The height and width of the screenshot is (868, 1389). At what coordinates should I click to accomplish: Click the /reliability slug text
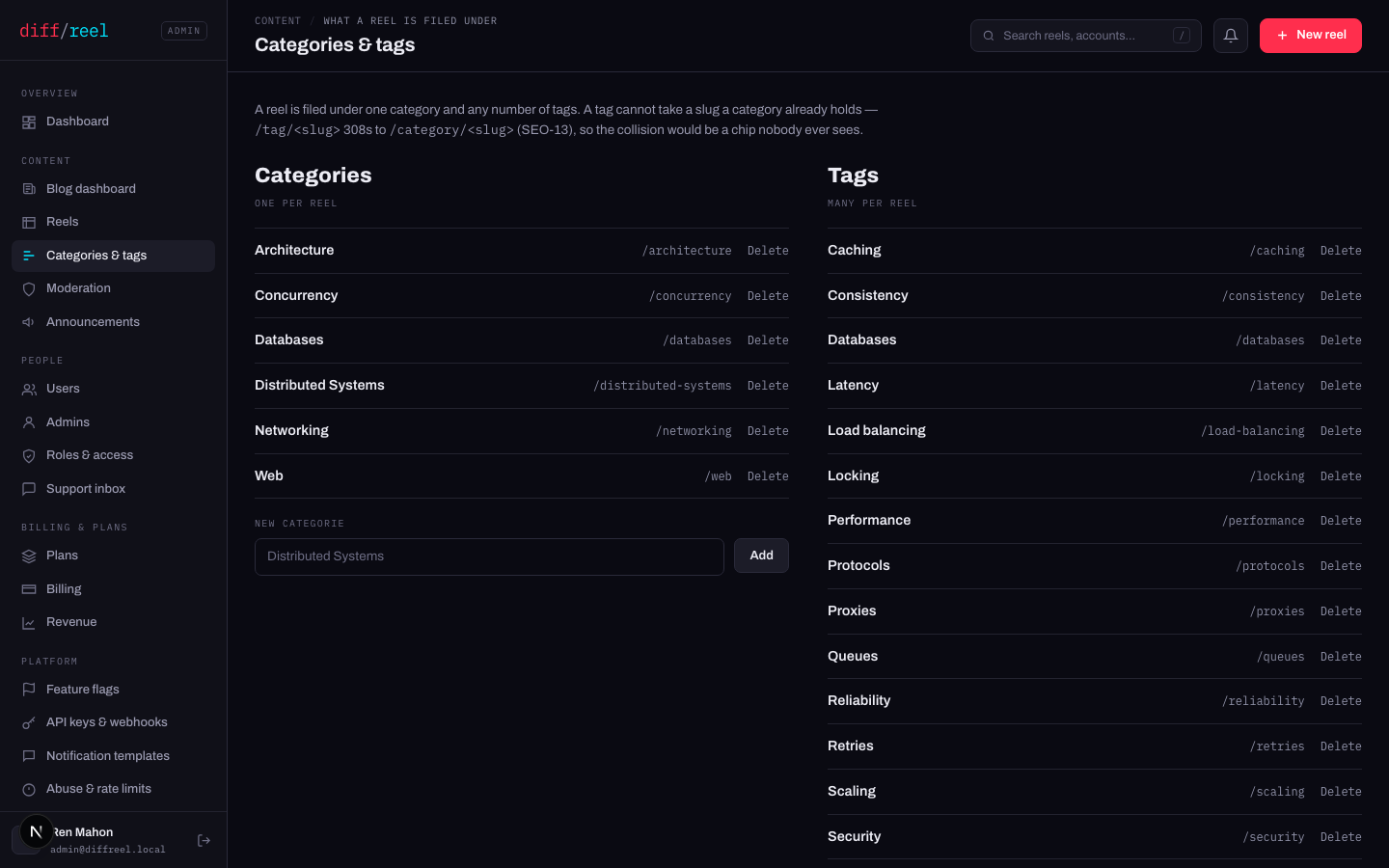point(1264,701)
